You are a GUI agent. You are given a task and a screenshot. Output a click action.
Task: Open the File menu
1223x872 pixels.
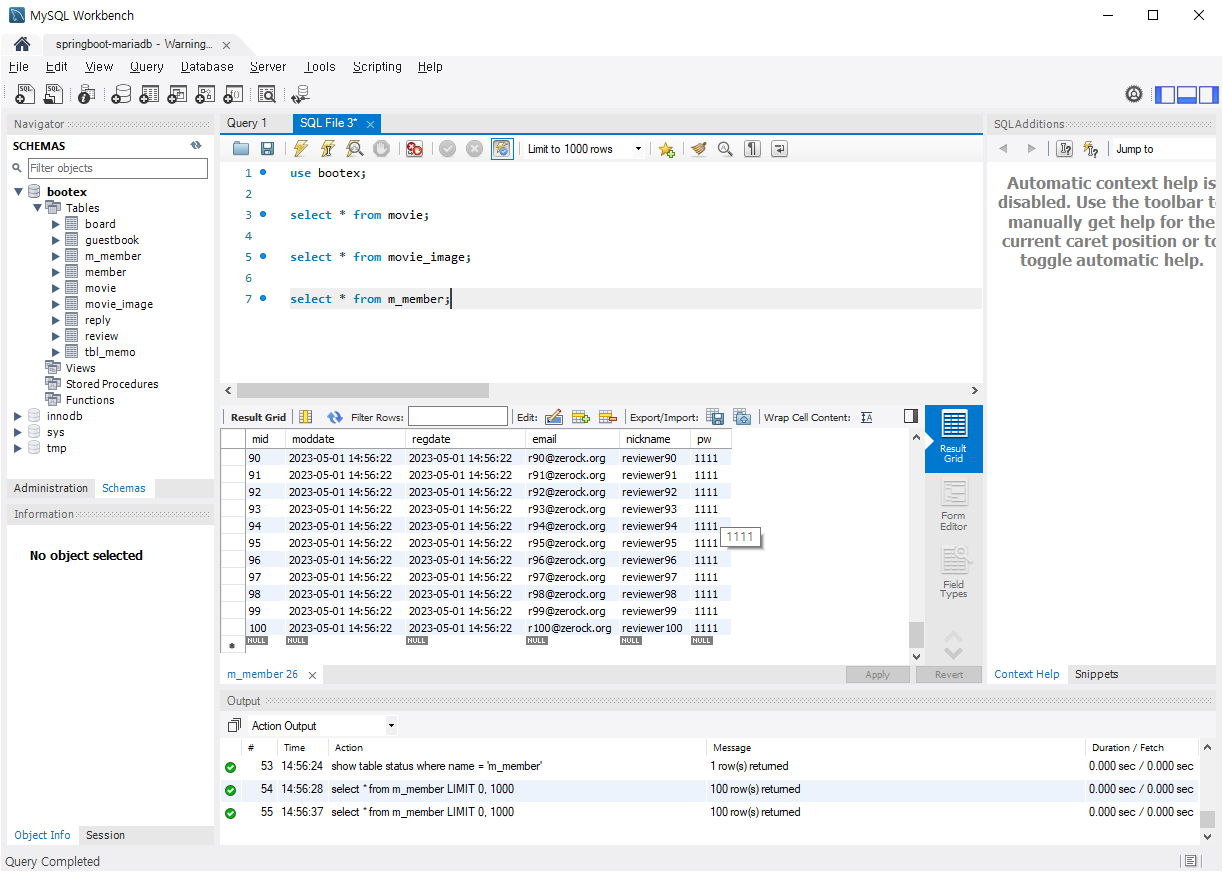tap(18, 67)
